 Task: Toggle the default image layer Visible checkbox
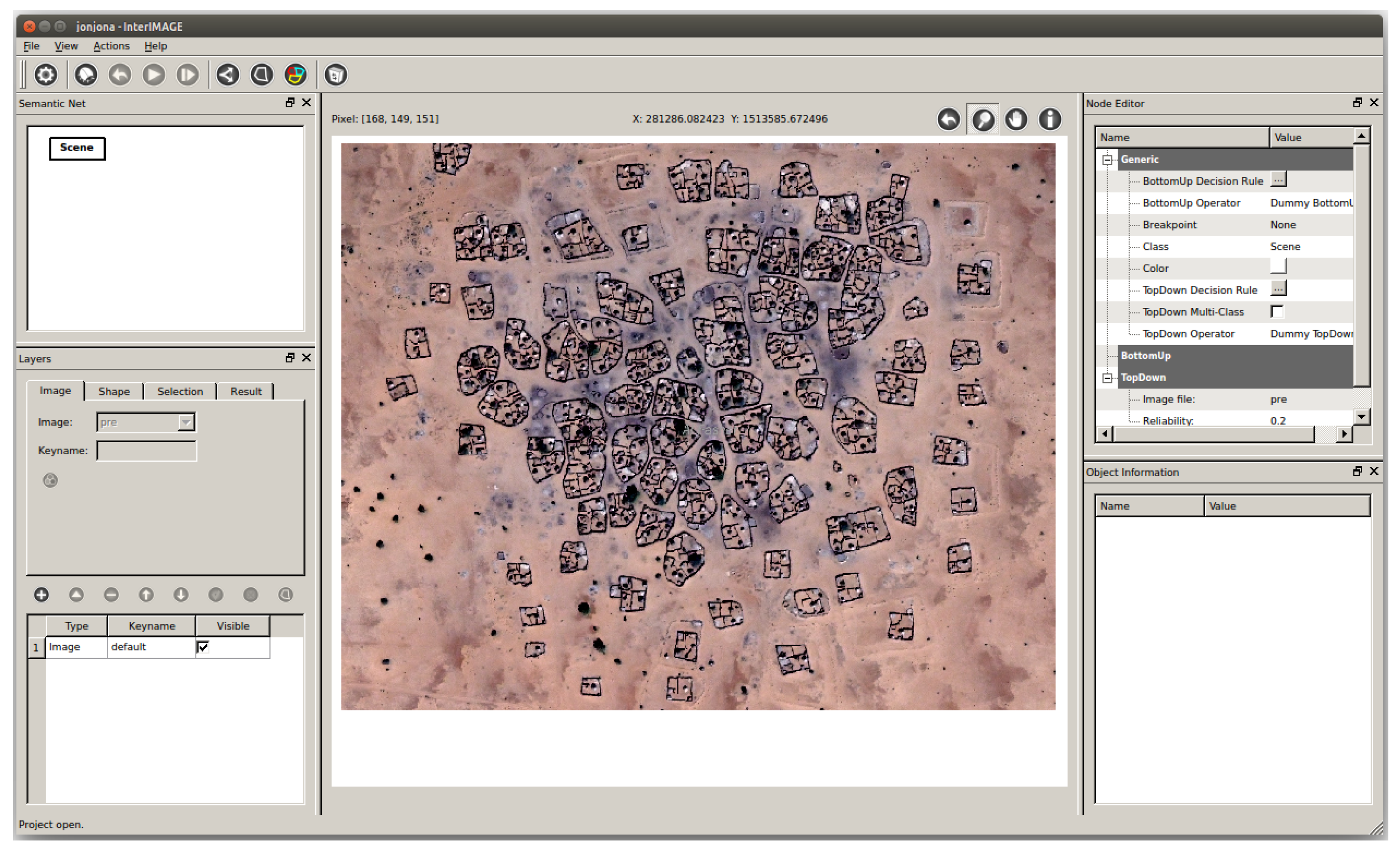pos(203,646)
